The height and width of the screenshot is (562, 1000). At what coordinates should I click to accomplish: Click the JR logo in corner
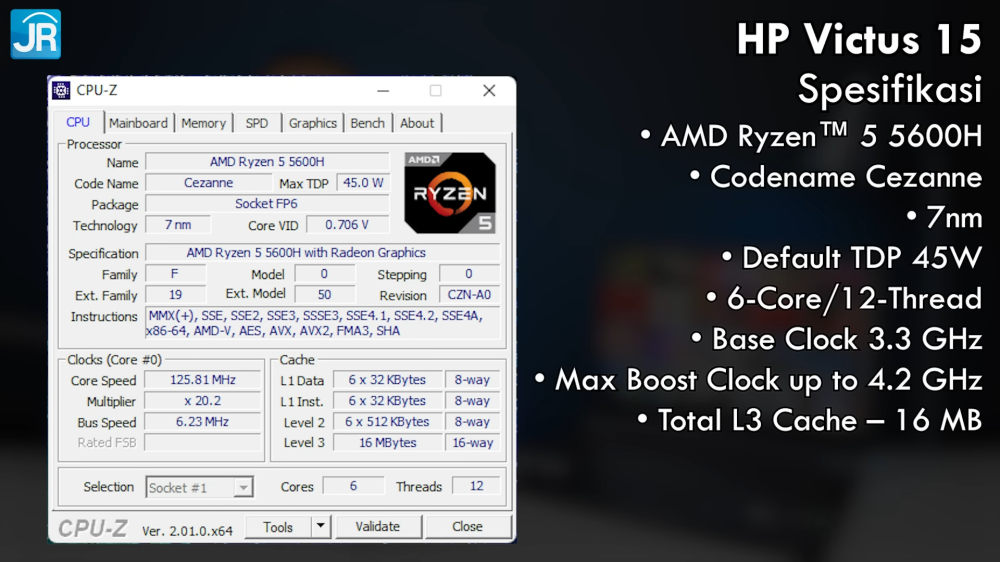tap(36, 34)
